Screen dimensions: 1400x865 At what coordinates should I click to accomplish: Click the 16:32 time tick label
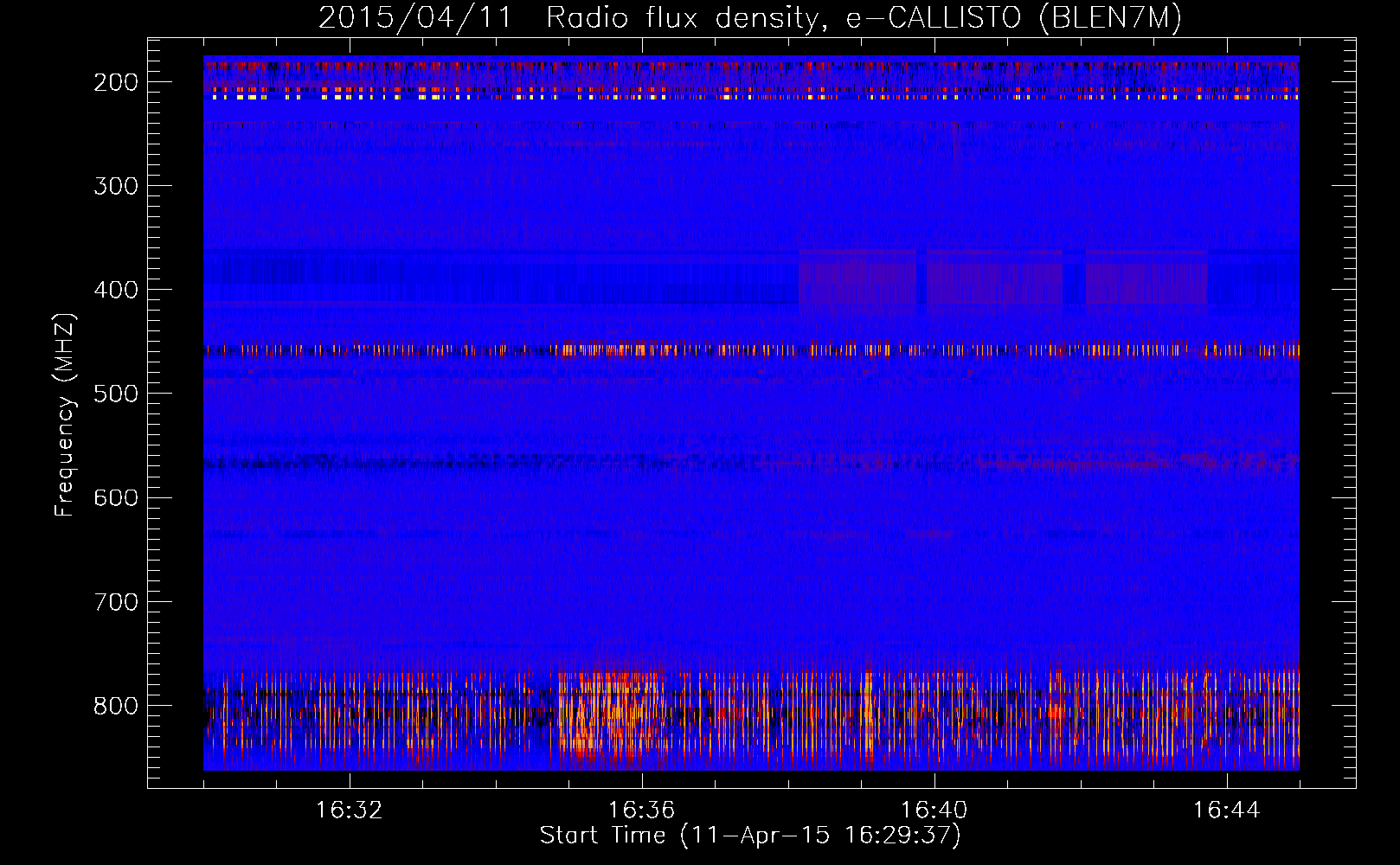click(x=350, y=811)
